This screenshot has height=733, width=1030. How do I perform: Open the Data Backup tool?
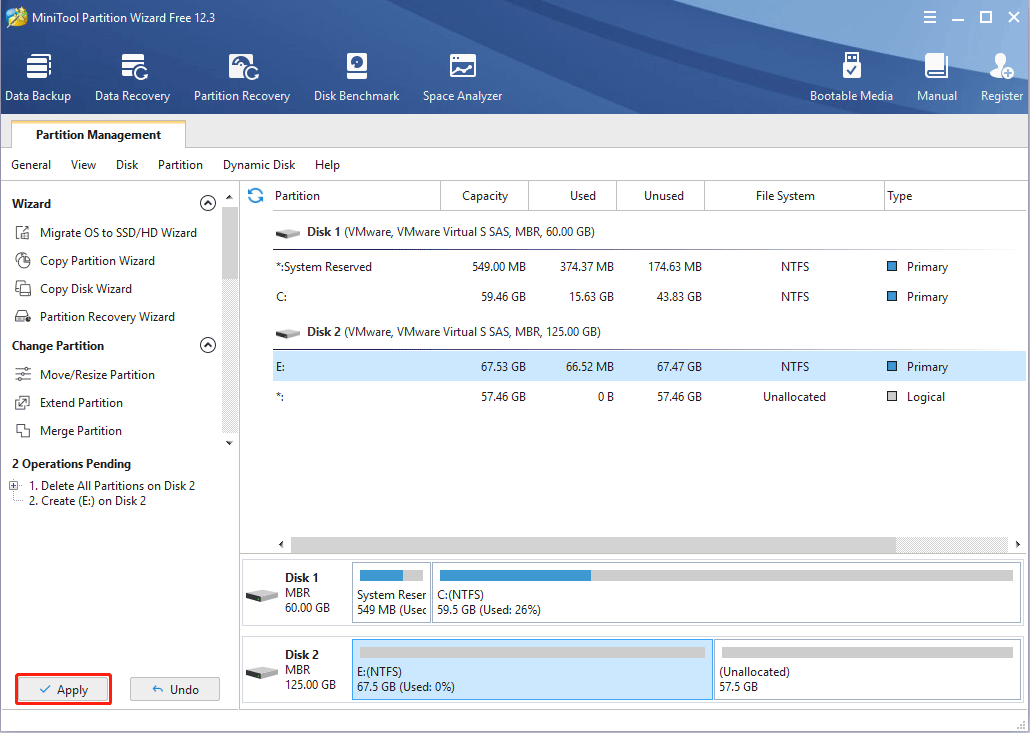(38, 75)
